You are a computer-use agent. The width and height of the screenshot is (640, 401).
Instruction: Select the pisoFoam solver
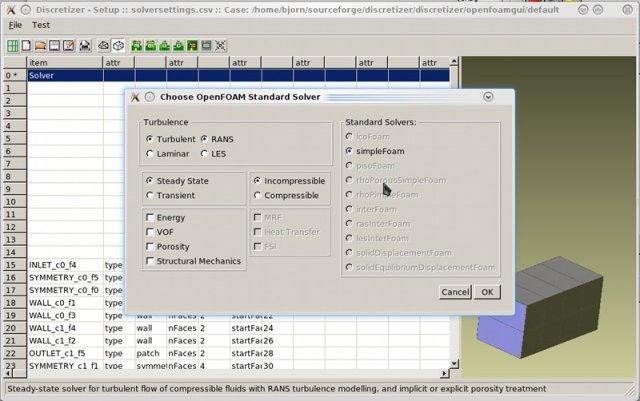(x=370, y=166)
